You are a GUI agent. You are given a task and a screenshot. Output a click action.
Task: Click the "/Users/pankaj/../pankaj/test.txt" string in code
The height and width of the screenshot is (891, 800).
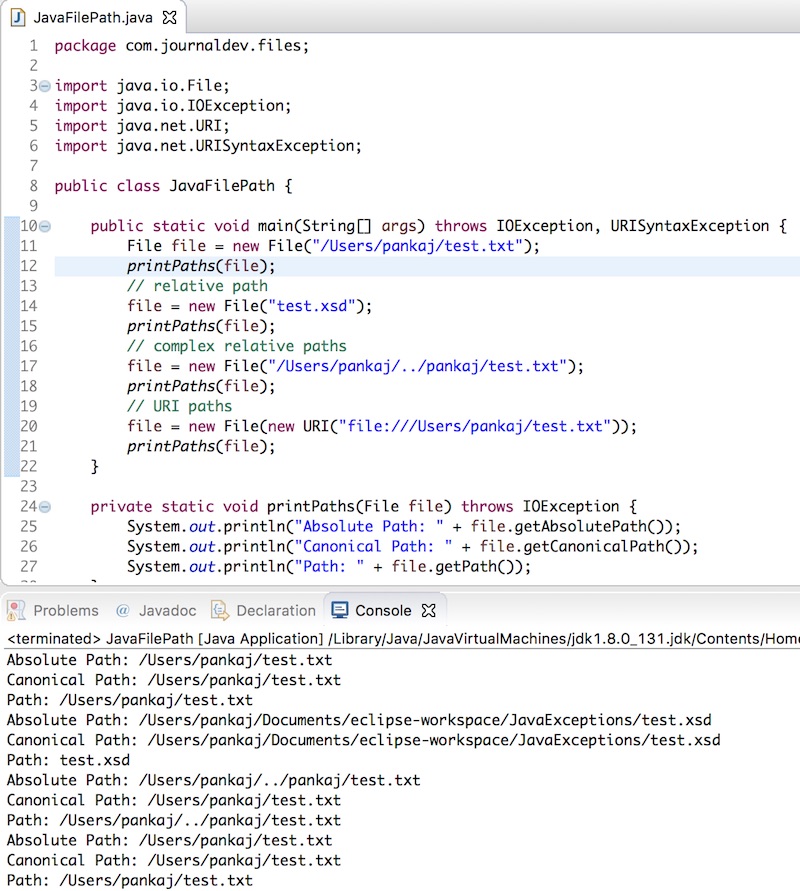coord(417,366)
